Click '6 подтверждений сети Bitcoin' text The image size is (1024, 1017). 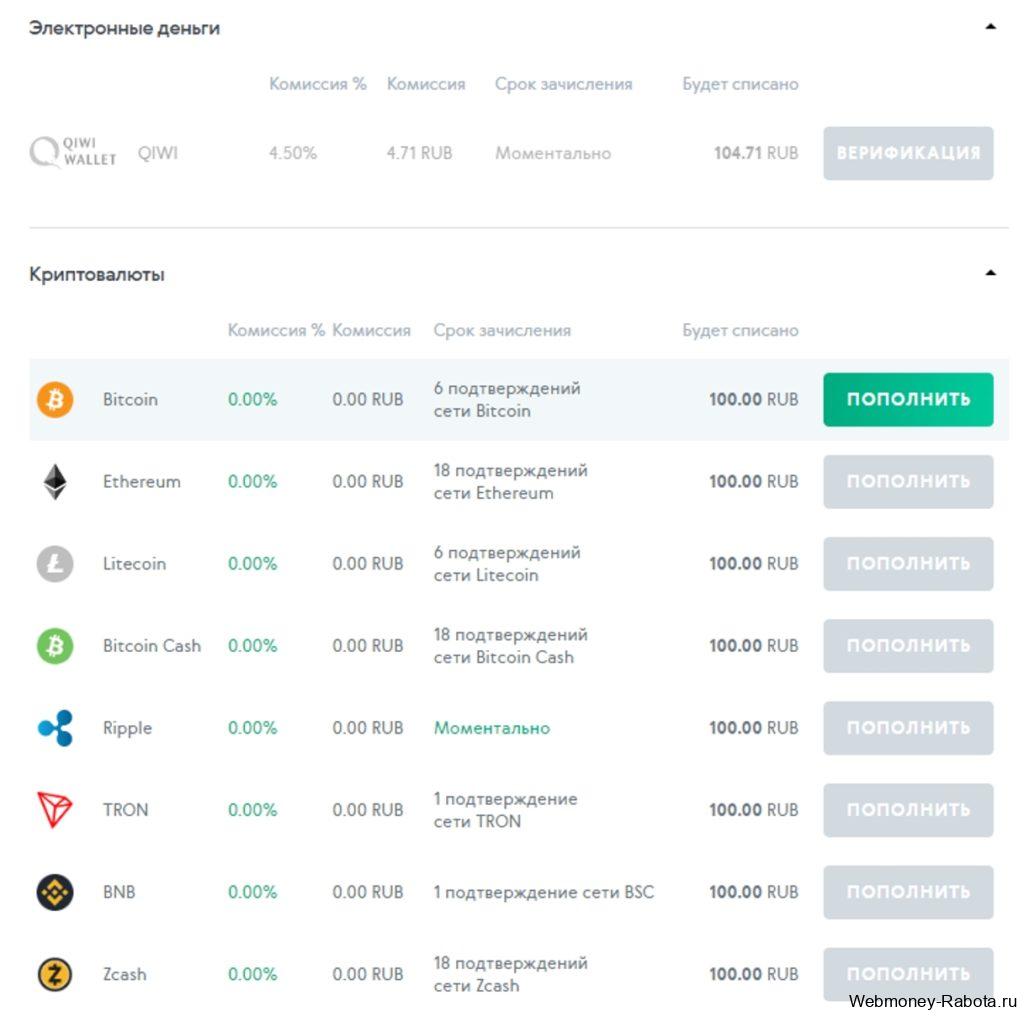click(507, 399)
